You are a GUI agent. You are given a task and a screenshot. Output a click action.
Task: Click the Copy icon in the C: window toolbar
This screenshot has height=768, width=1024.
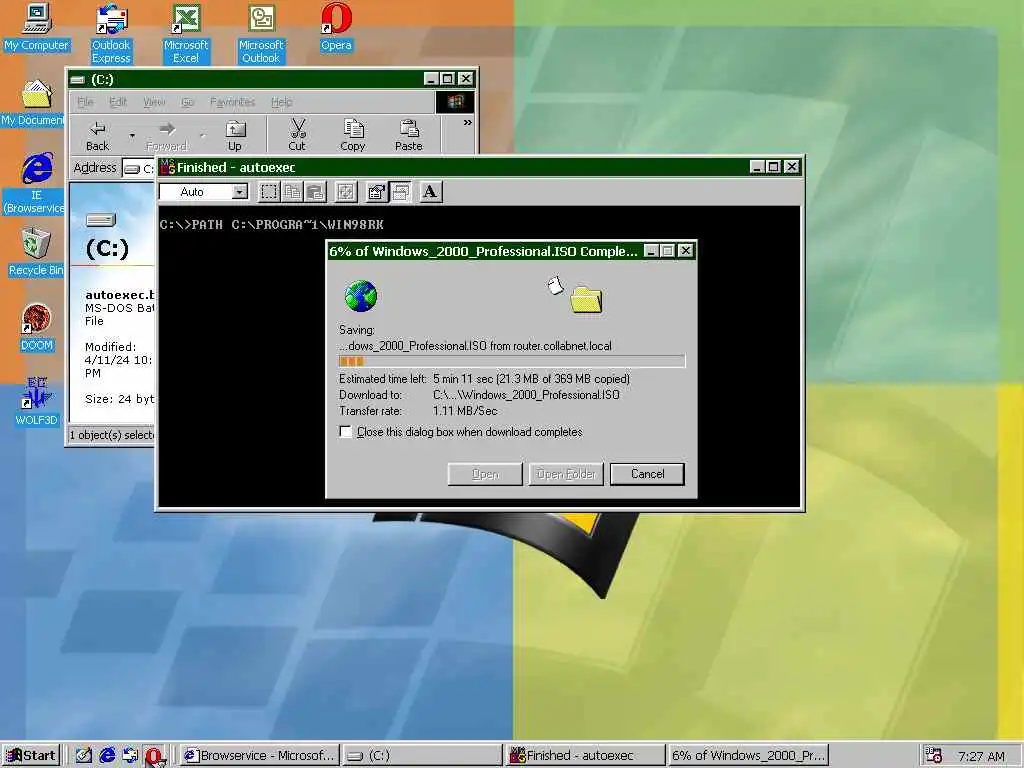pyautogui.click(x=353, y=135)
